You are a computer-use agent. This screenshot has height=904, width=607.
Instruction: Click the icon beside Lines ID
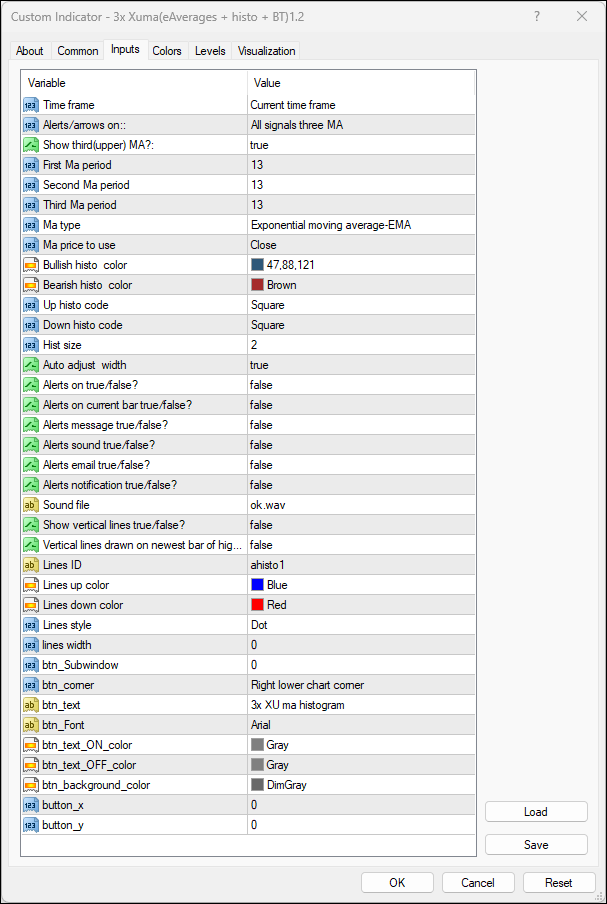30,565
